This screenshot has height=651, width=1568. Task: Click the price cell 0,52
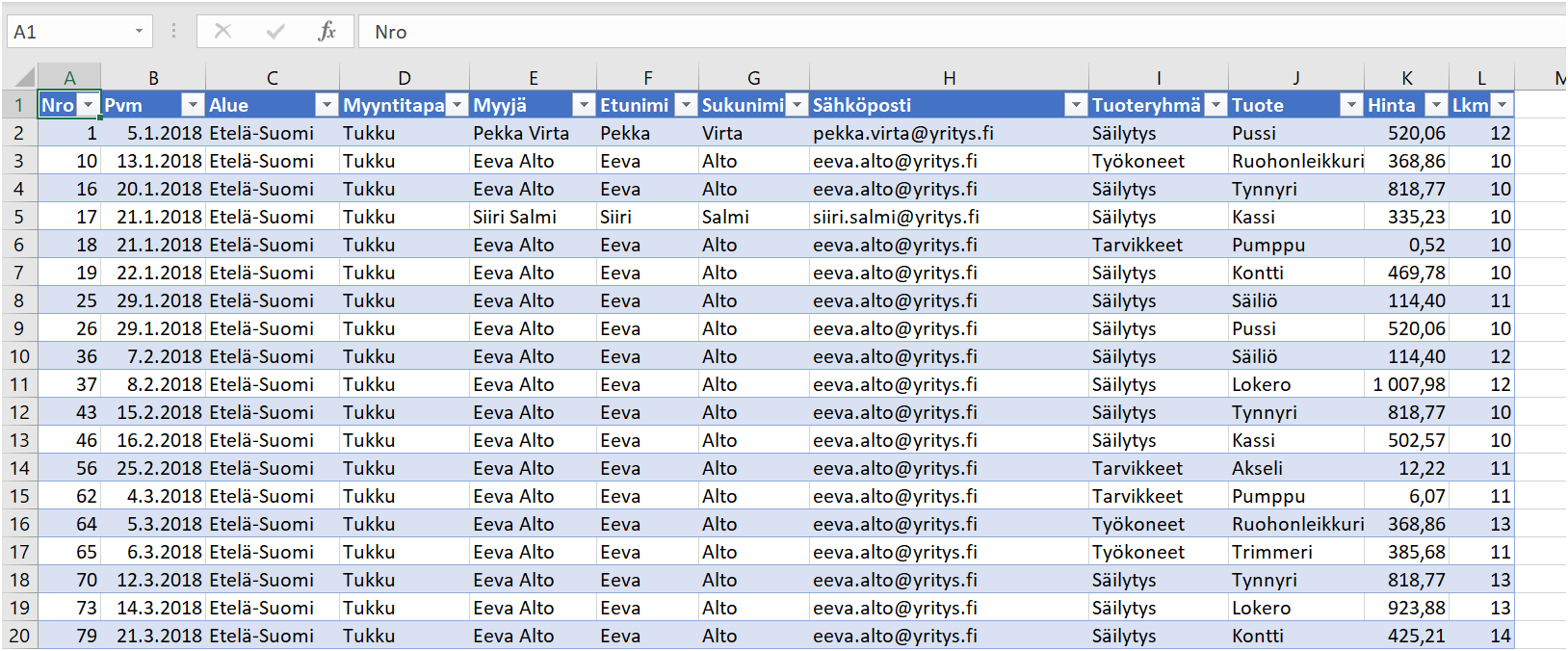(x=1406, y=245)
